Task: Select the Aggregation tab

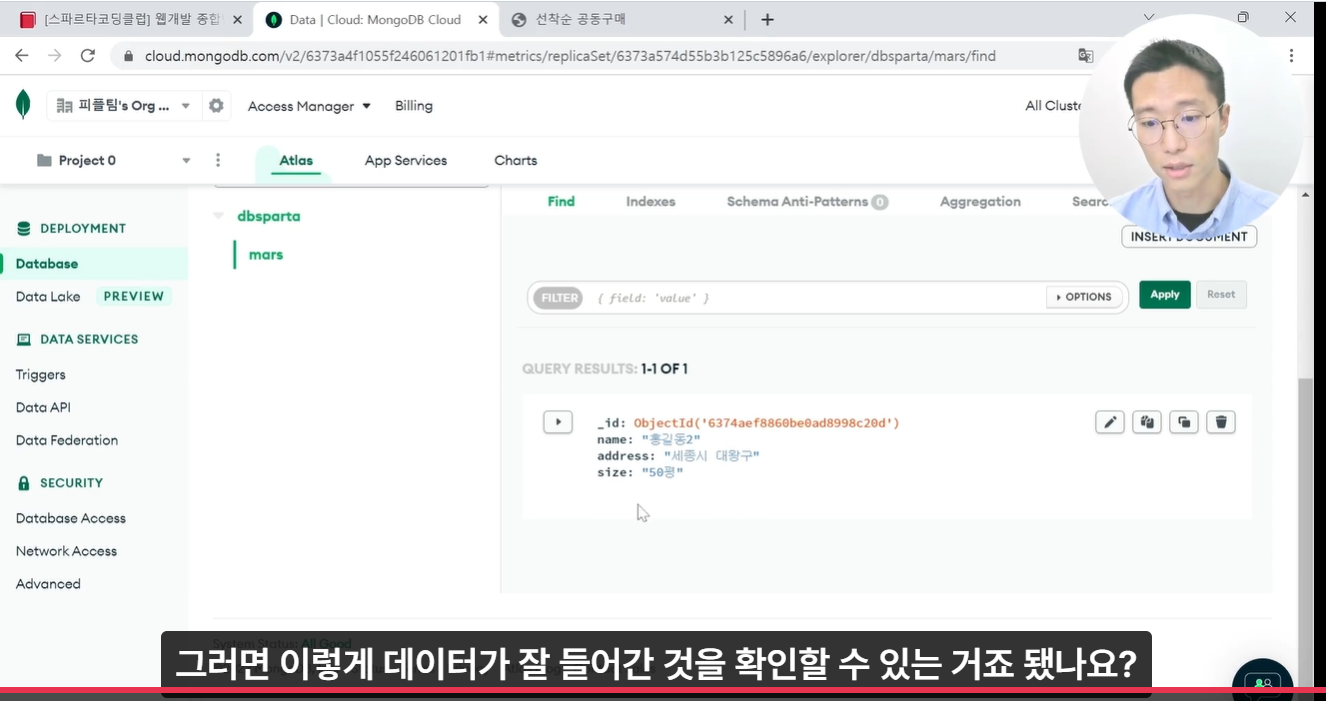Action: (x=980, y=201)
